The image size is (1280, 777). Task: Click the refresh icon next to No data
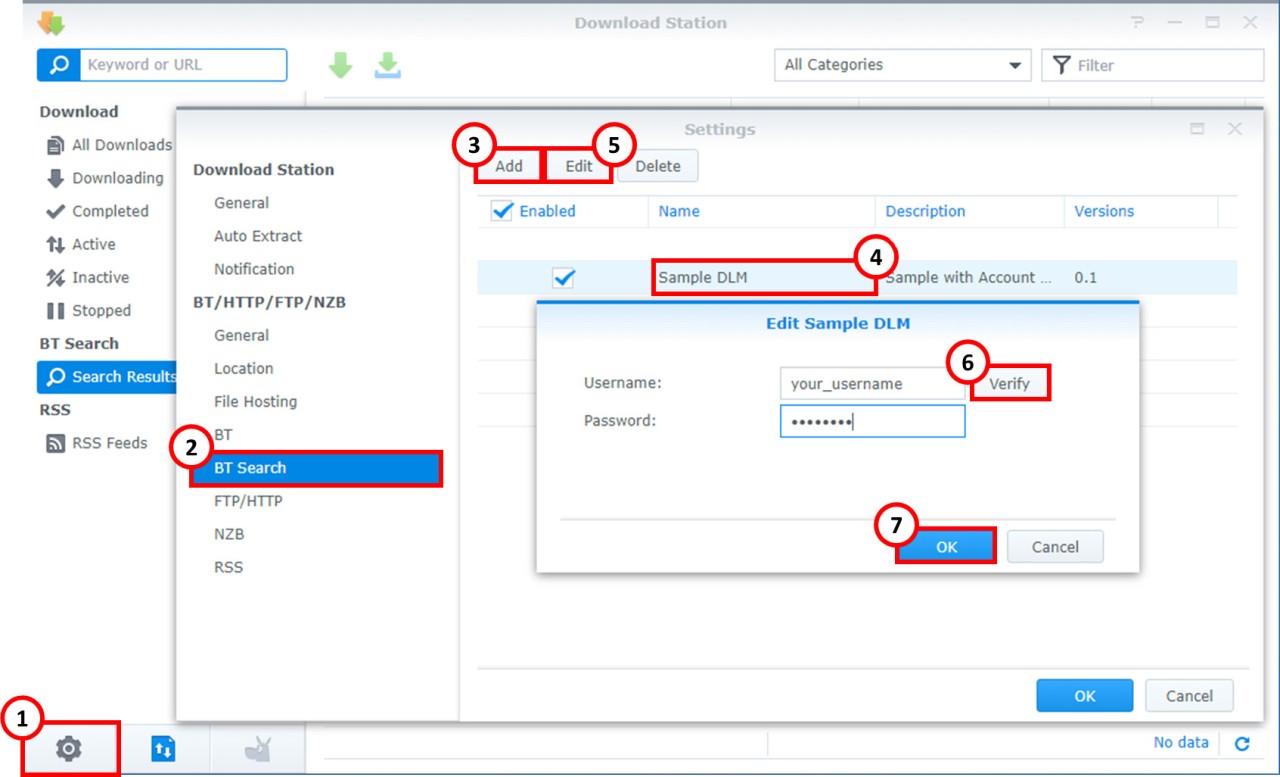1242,743
